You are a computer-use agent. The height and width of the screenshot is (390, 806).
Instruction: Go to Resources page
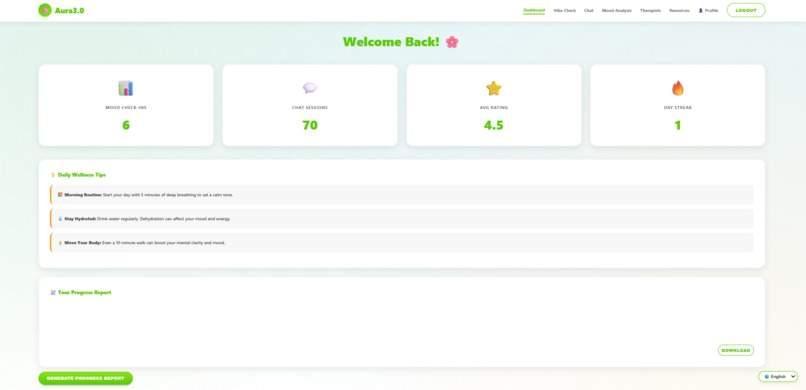[679, 10]
